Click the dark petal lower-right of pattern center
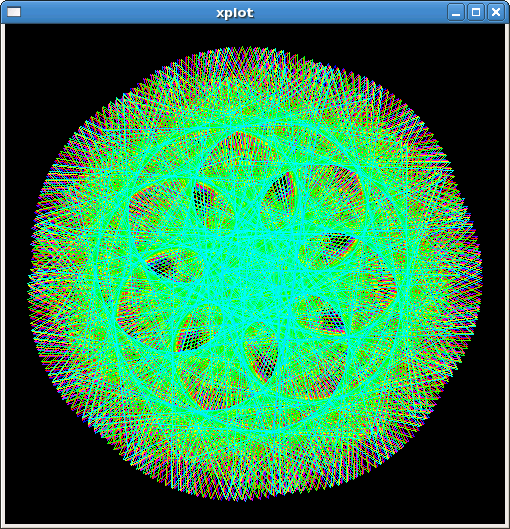Viewport: 510px width, 529px height. pyautogui.click(x=320, y=314)
